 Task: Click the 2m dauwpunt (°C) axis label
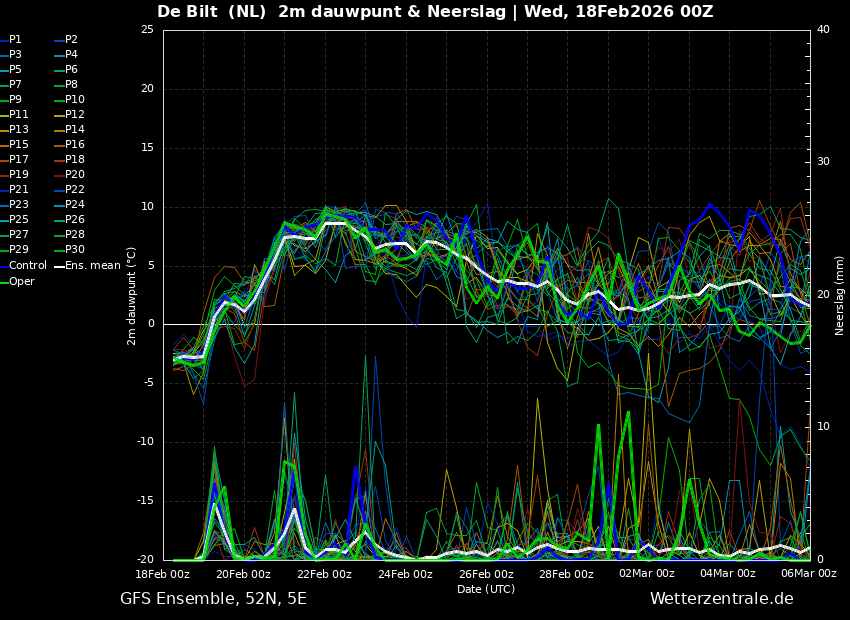pos(132,296)
